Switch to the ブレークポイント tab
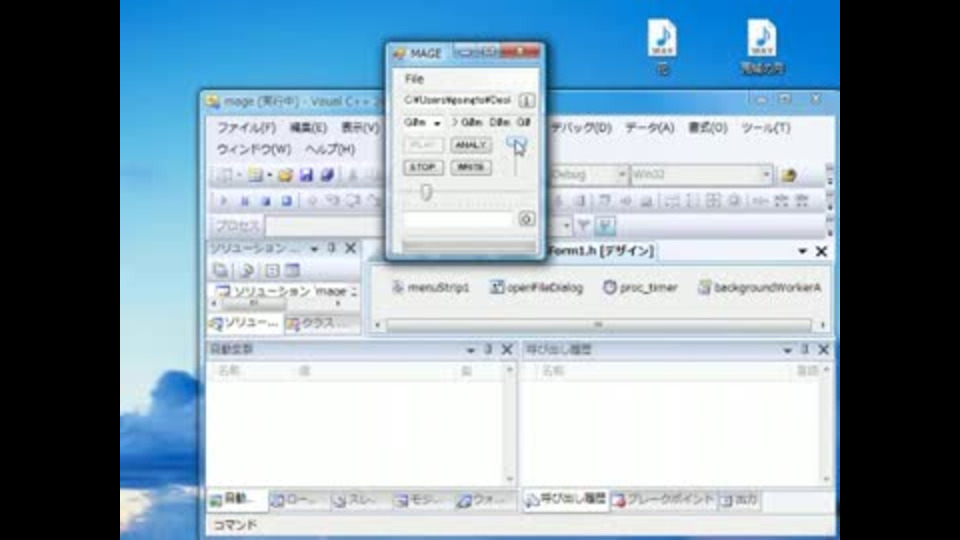The width and height of the screenshot is (960, 540). point(664,500)
